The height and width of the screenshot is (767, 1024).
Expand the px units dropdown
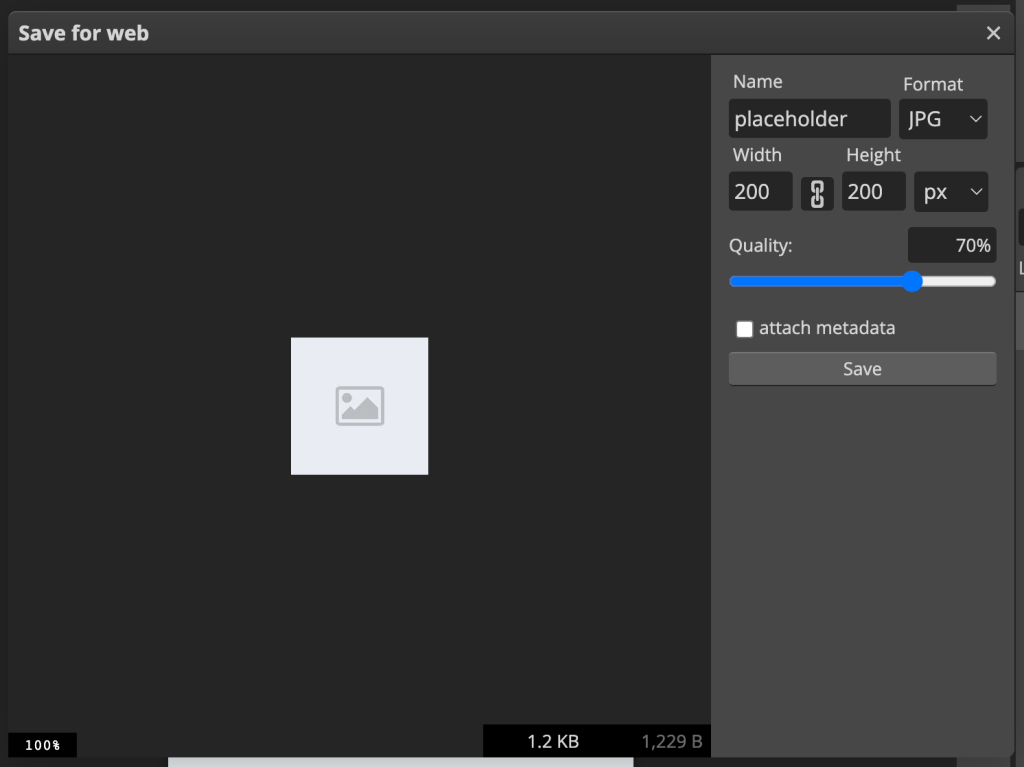(x=950, y=192)
